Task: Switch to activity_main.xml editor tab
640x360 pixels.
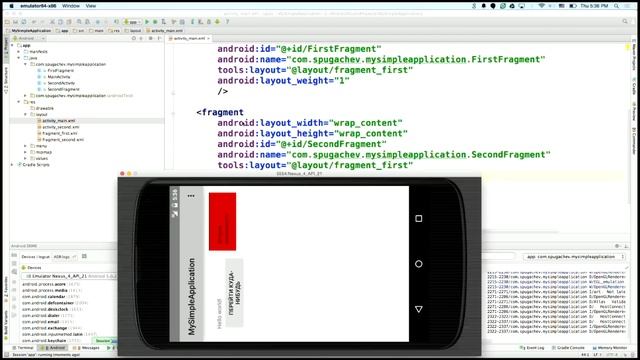Action: pyautogui.click(x=189, y=38)
